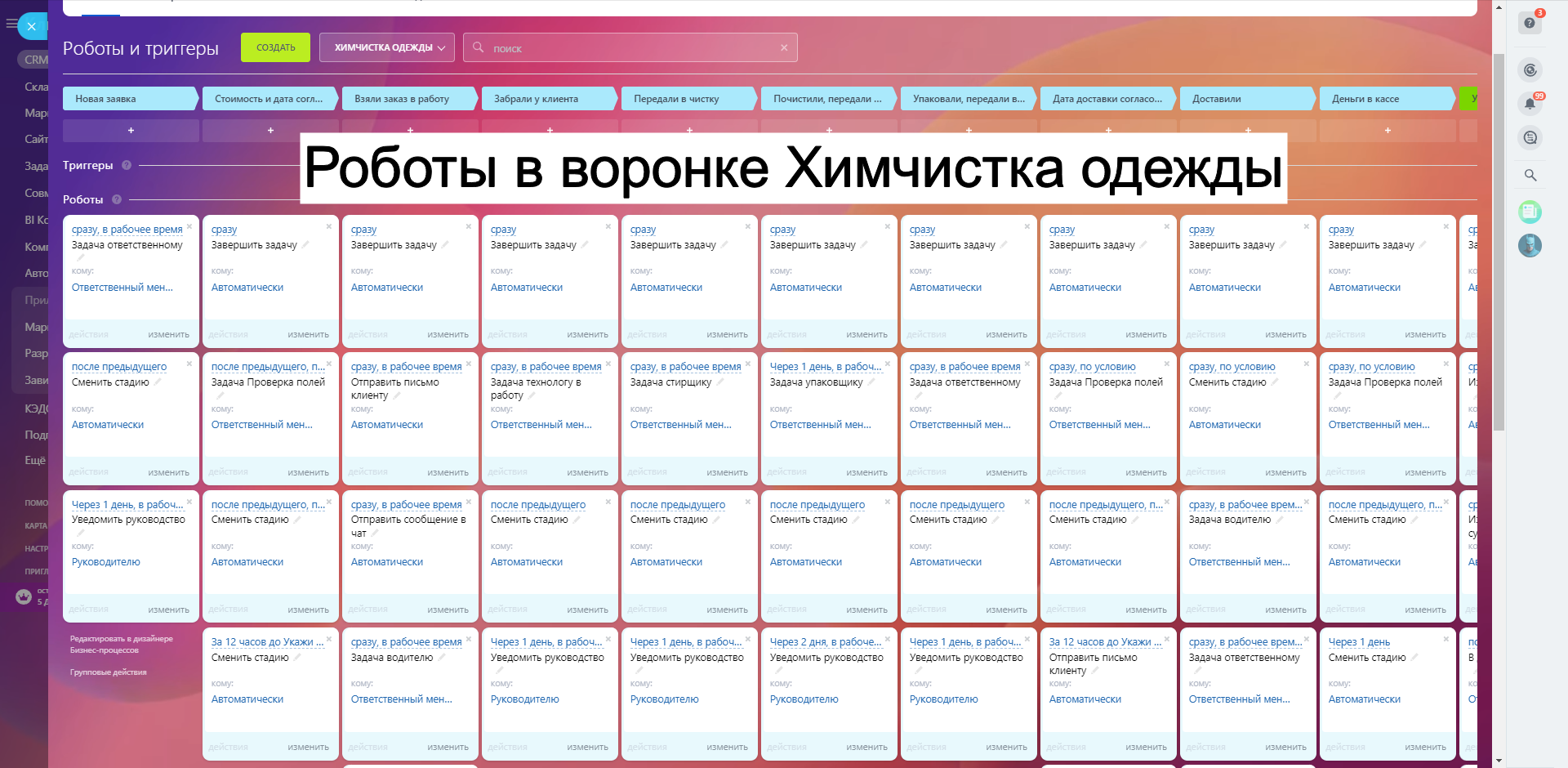Click the help icon beside Роботы heading
The width and height of the screenshot is (1568, 768).
(x=117, y=199)
